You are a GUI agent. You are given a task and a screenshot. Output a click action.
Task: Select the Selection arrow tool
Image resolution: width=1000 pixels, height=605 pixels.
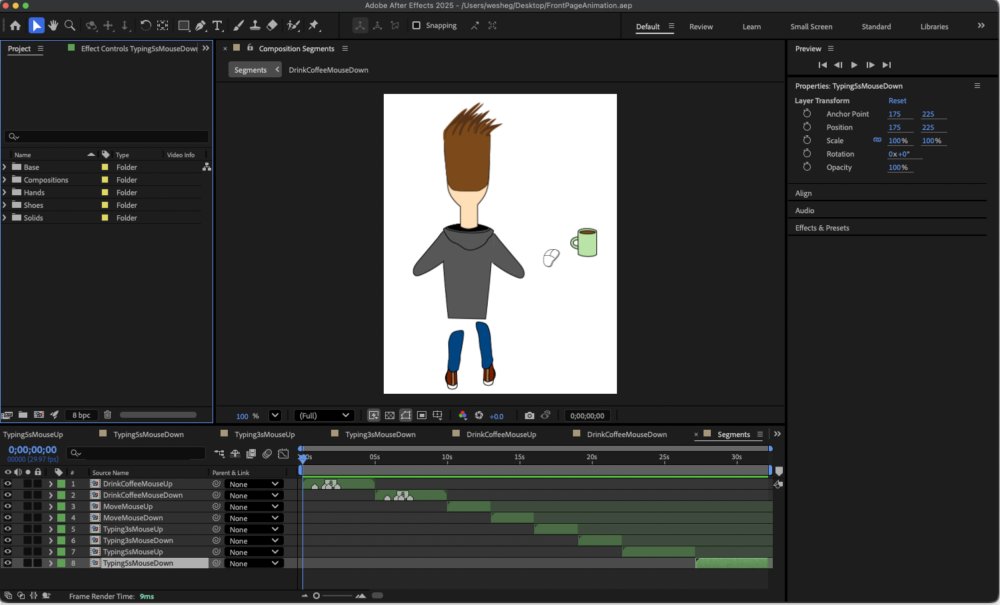(x=36, y=26)
